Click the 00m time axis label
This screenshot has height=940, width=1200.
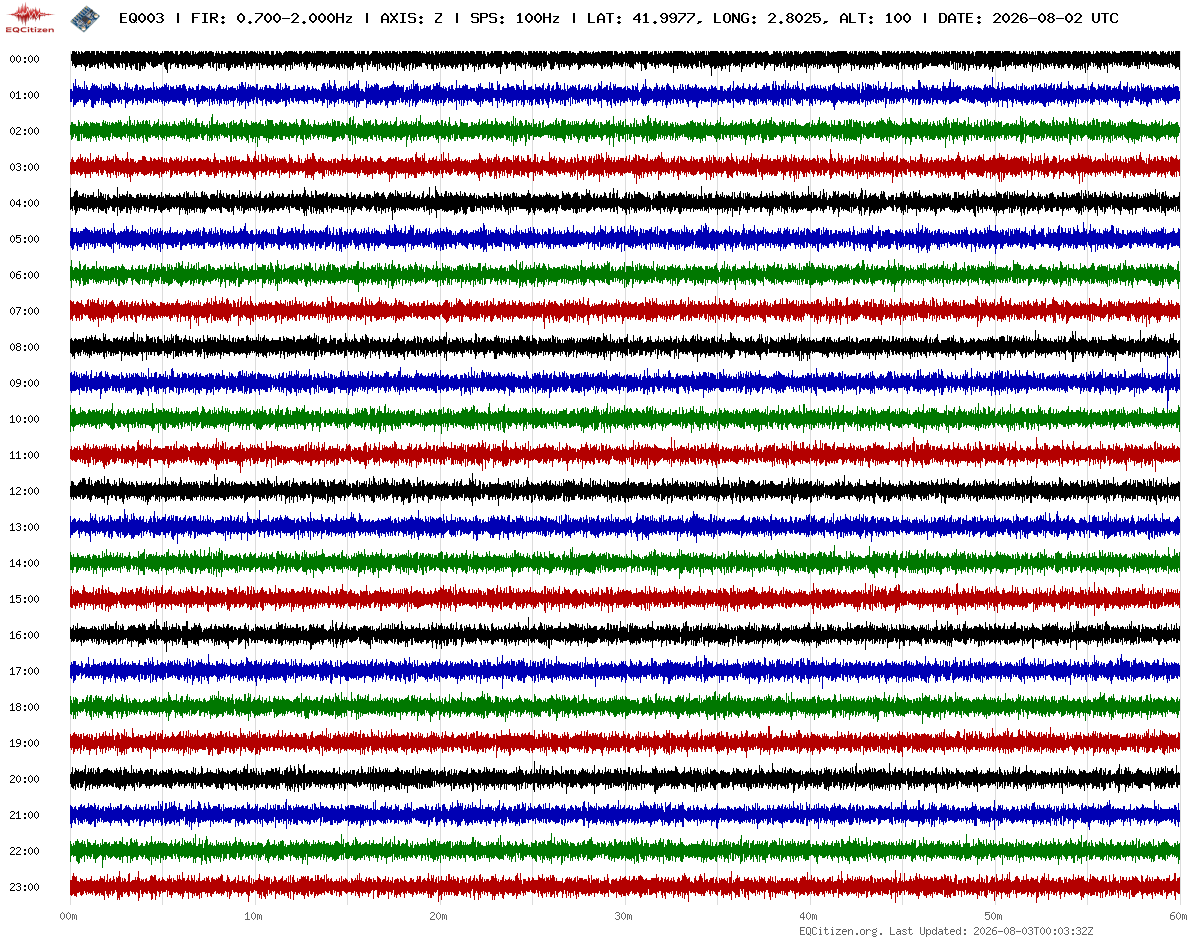69,916
